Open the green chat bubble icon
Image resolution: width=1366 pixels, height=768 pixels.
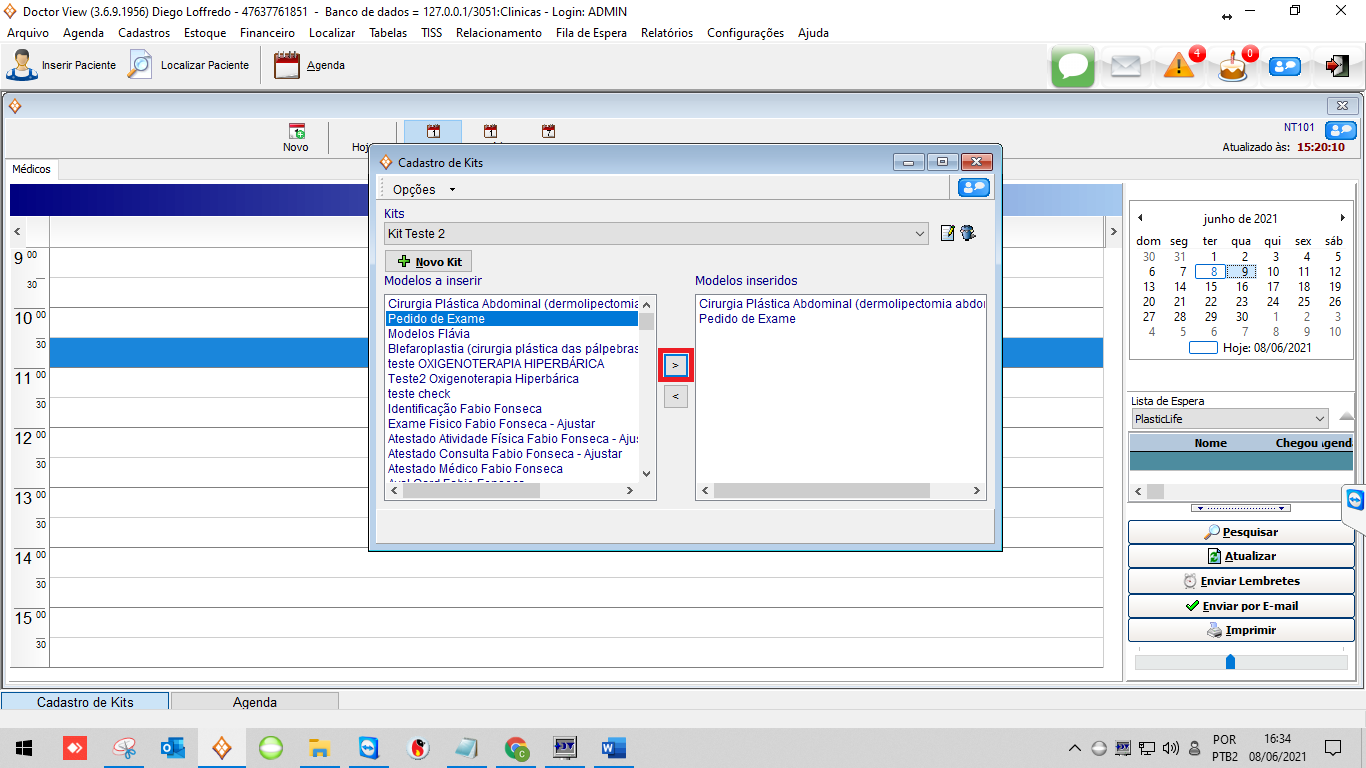click(1073, 67)
